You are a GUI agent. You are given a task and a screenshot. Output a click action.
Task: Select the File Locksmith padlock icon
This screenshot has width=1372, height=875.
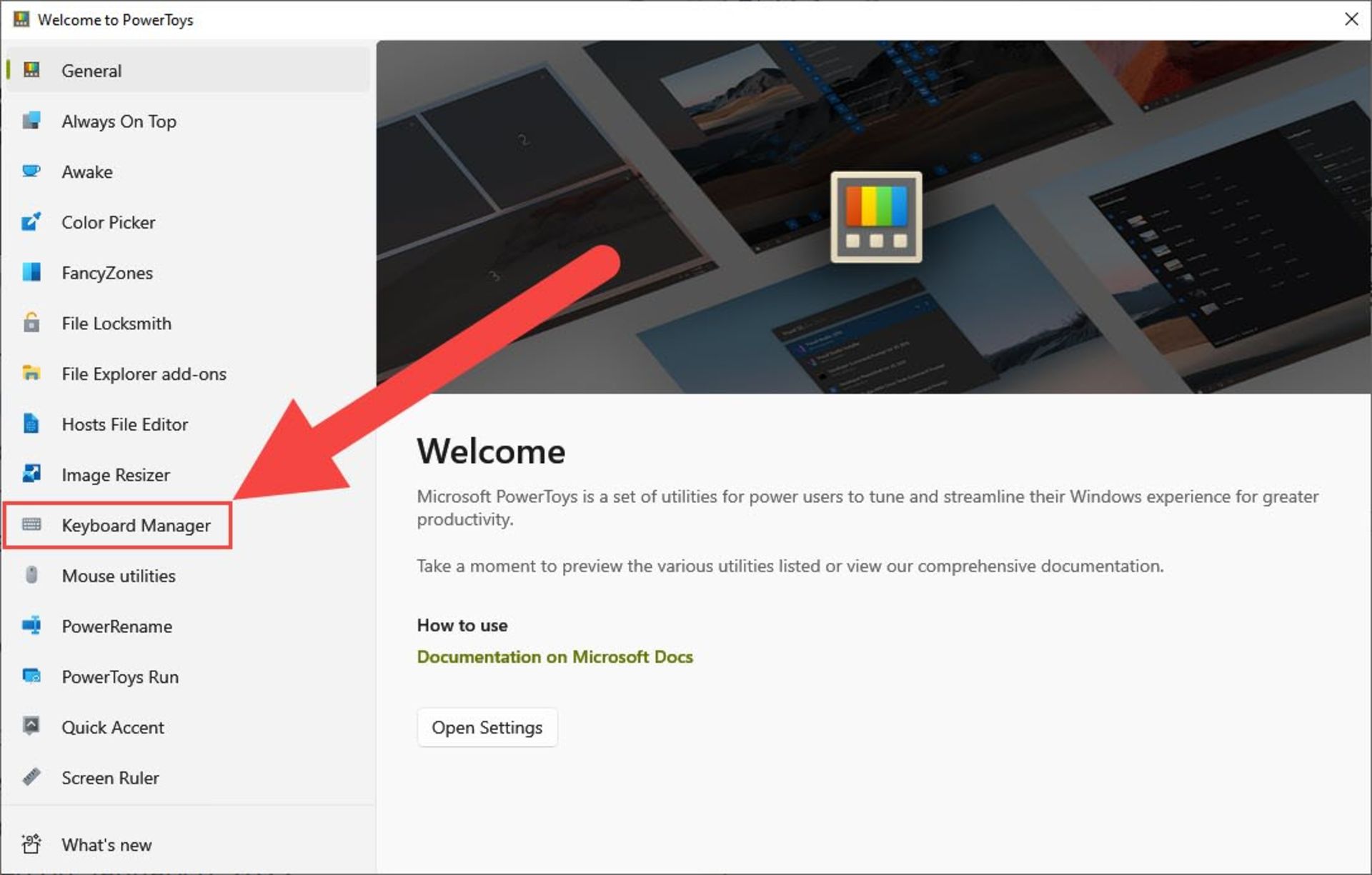(31, 323)
